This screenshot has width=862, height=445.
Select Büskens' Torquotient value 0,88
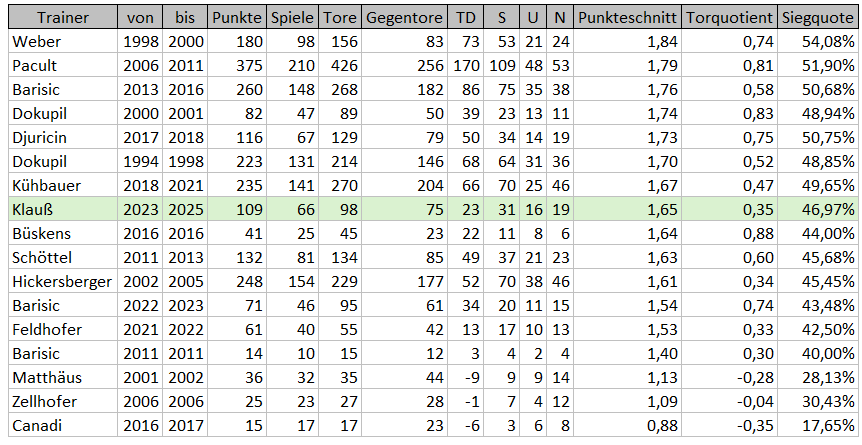click(x=730, y=233)
